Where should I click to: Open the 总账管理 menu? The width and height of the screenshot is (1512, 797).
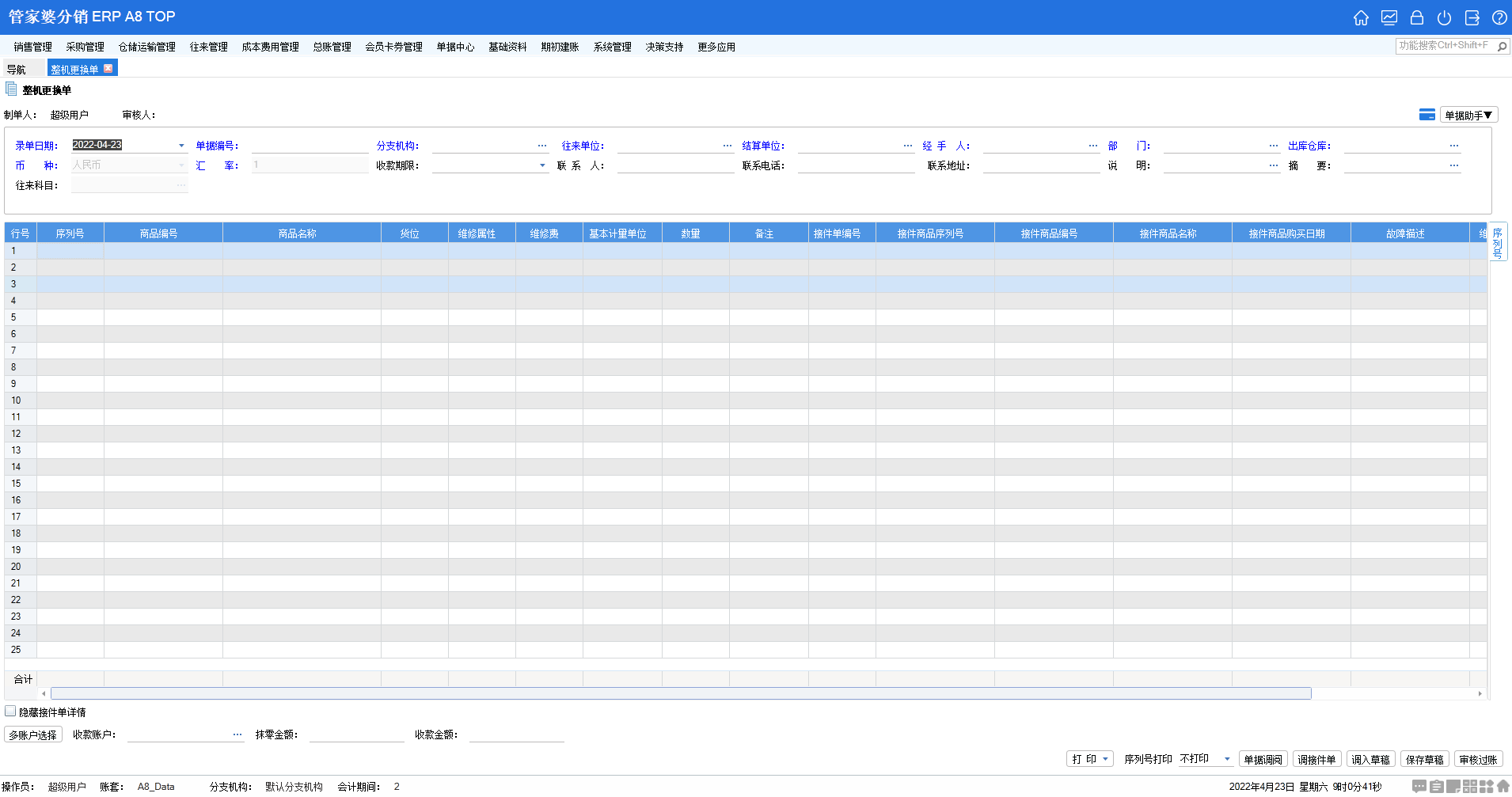pos(332,47)
